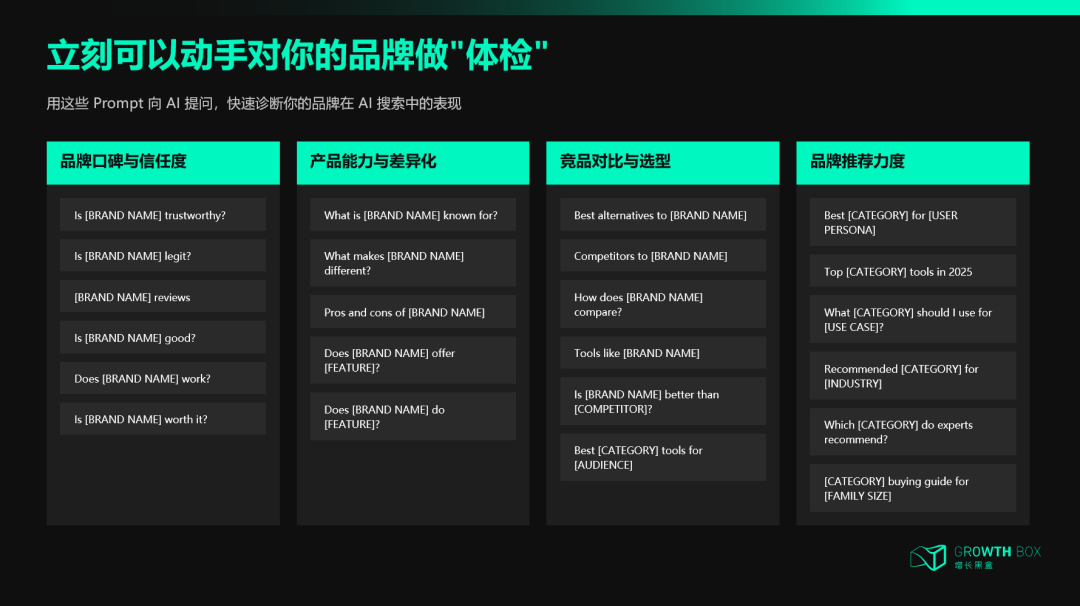Open the "[BRAND NAME] reviews" prompt

[162, 296]
